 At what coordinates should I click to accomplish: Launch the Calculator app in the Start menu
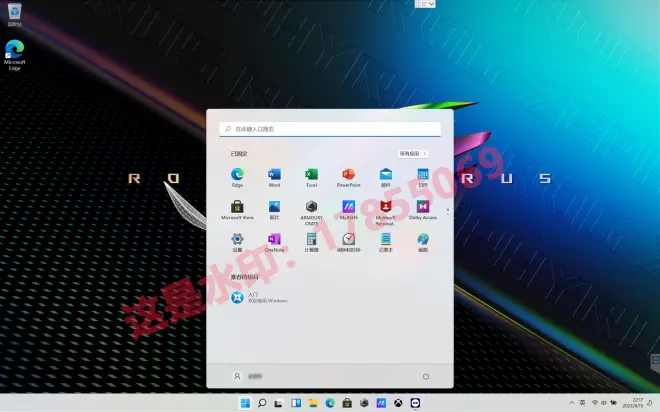[311, 241]
